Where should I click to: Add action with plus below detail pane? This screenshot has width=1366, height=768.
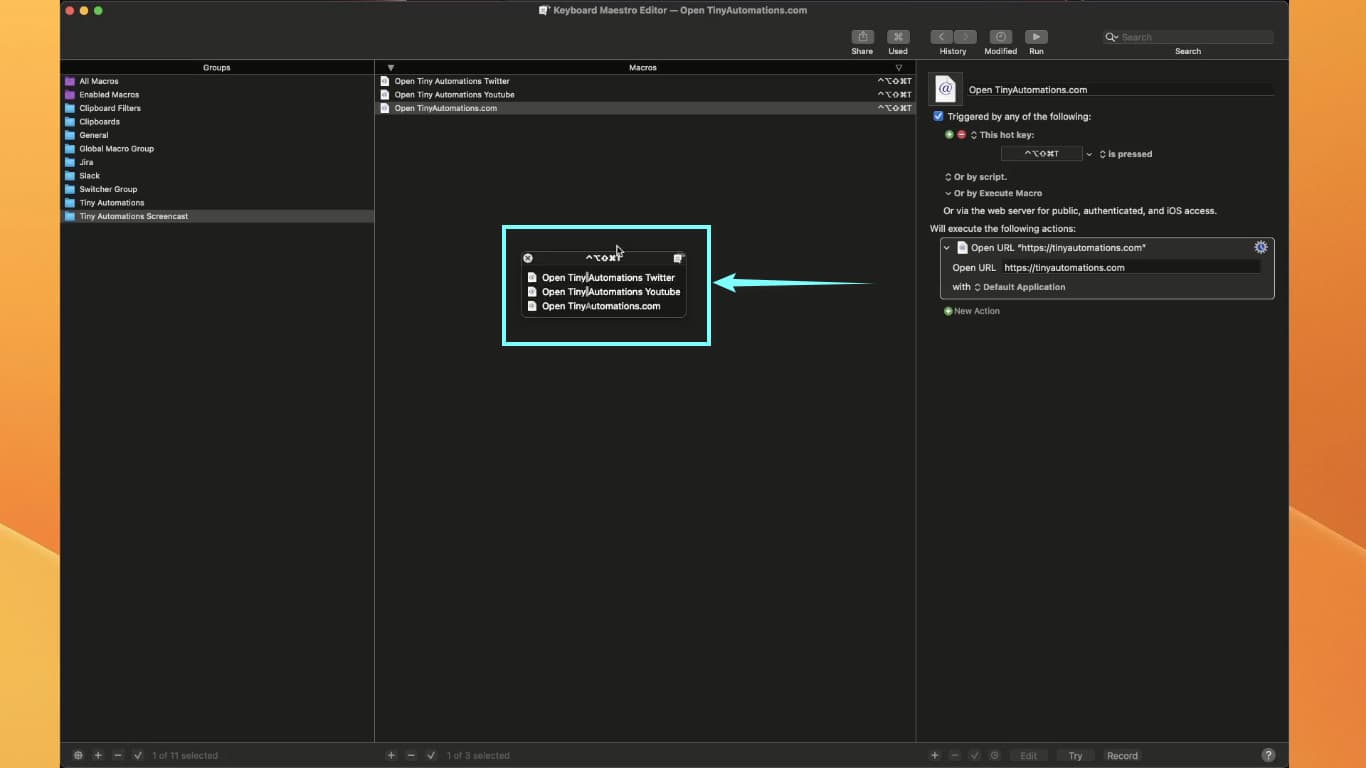[935, 755]
